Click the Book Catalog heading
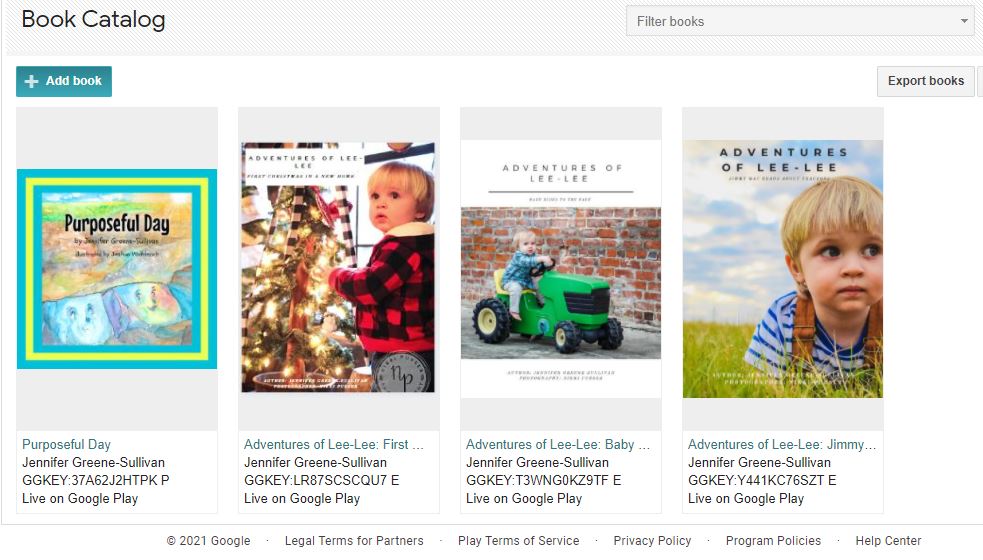983x560 pixels. click(x=93, y=19)
